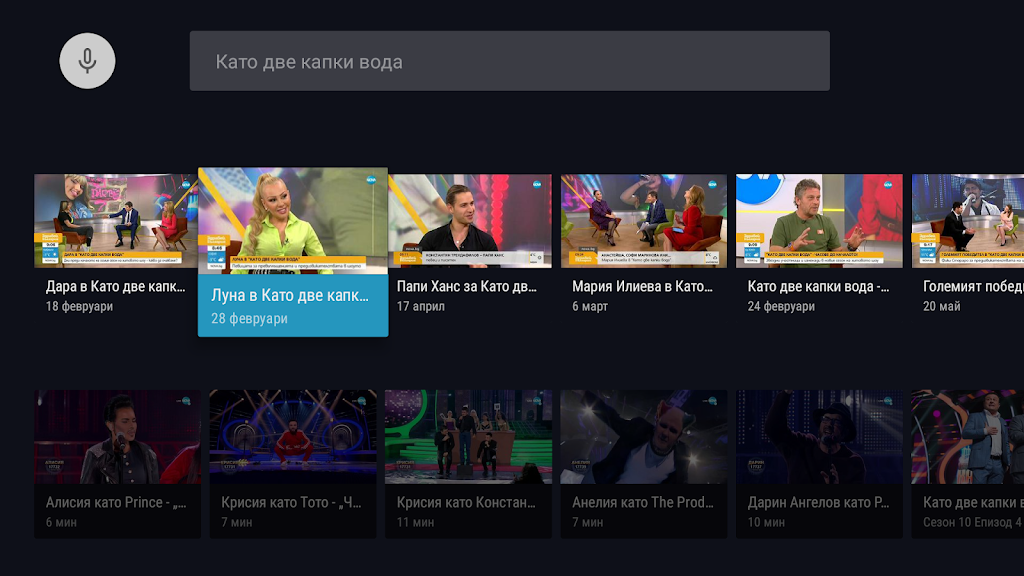1024x576 pixels.
Task: Play the 'Мария Илиева в Като' video thumbnail
Action: tap(644, 221)
